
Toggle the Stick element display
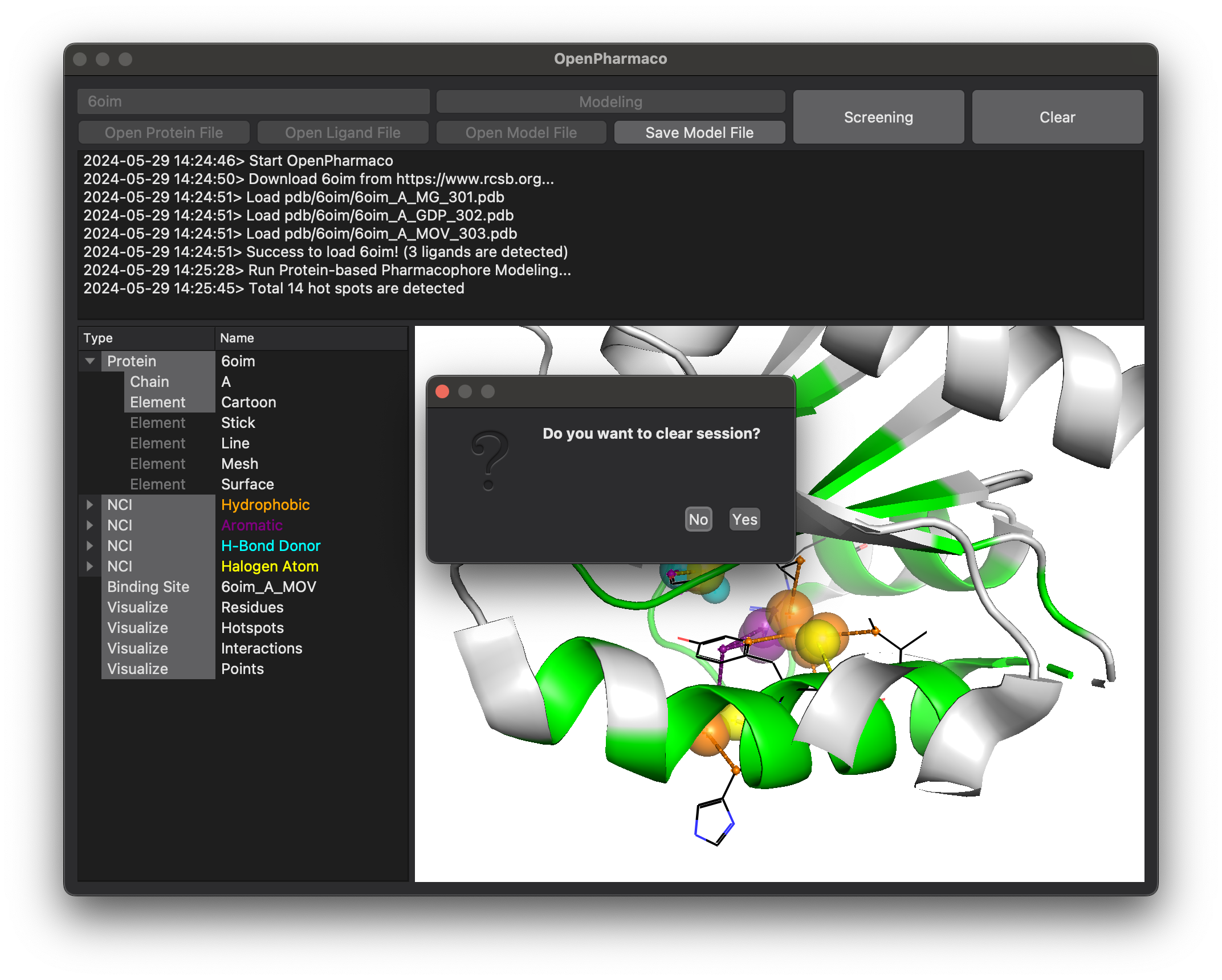243,422
